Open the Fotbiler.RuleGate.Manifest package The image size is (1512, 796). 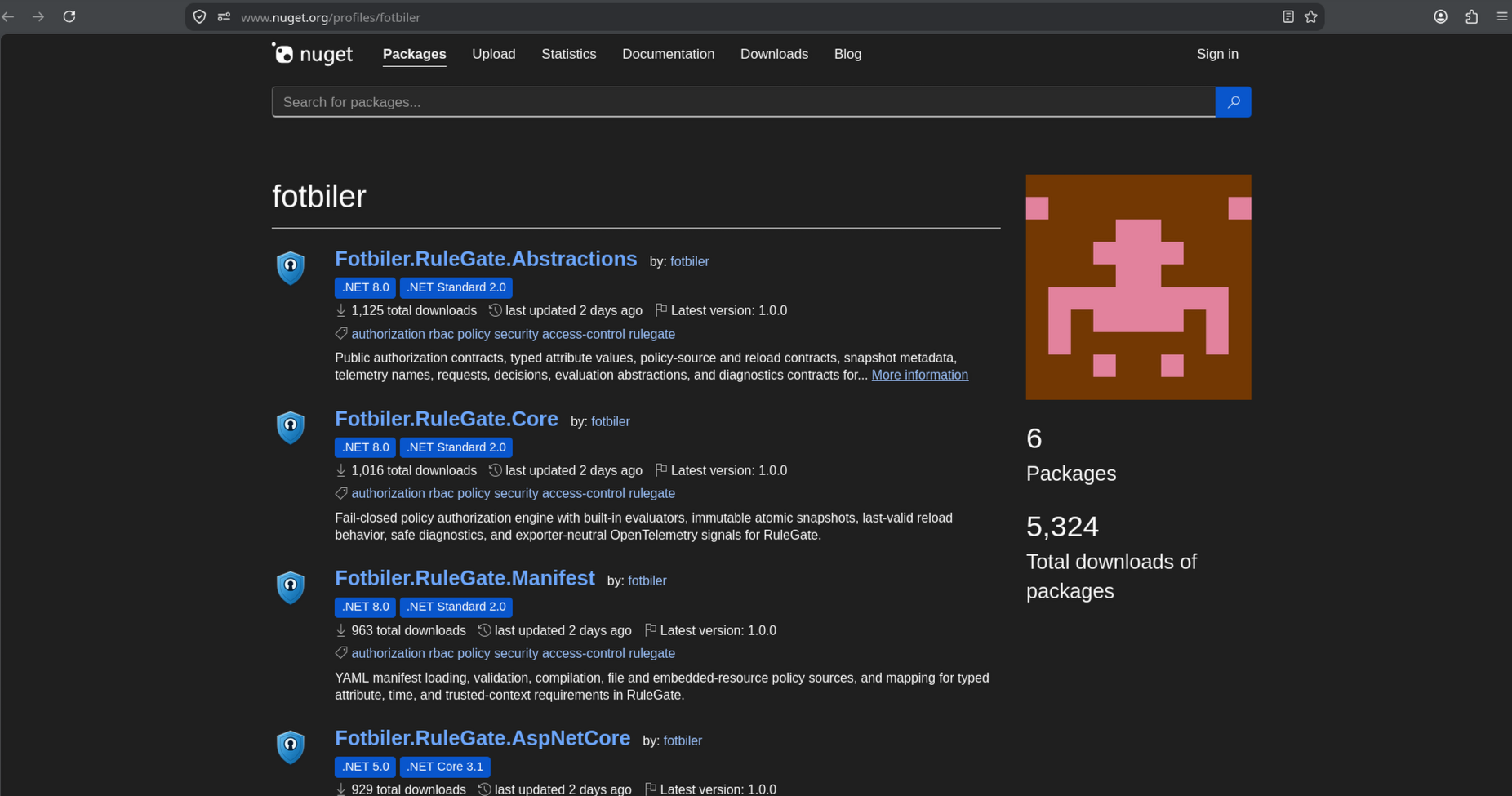point(465,578)
